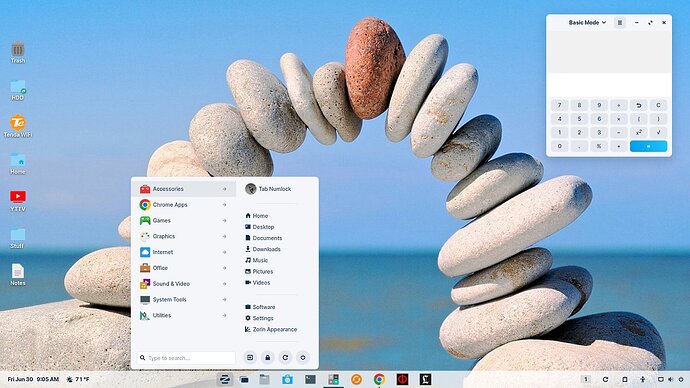
Task: Click the left parenthesis key
Action: pos(639,119)
